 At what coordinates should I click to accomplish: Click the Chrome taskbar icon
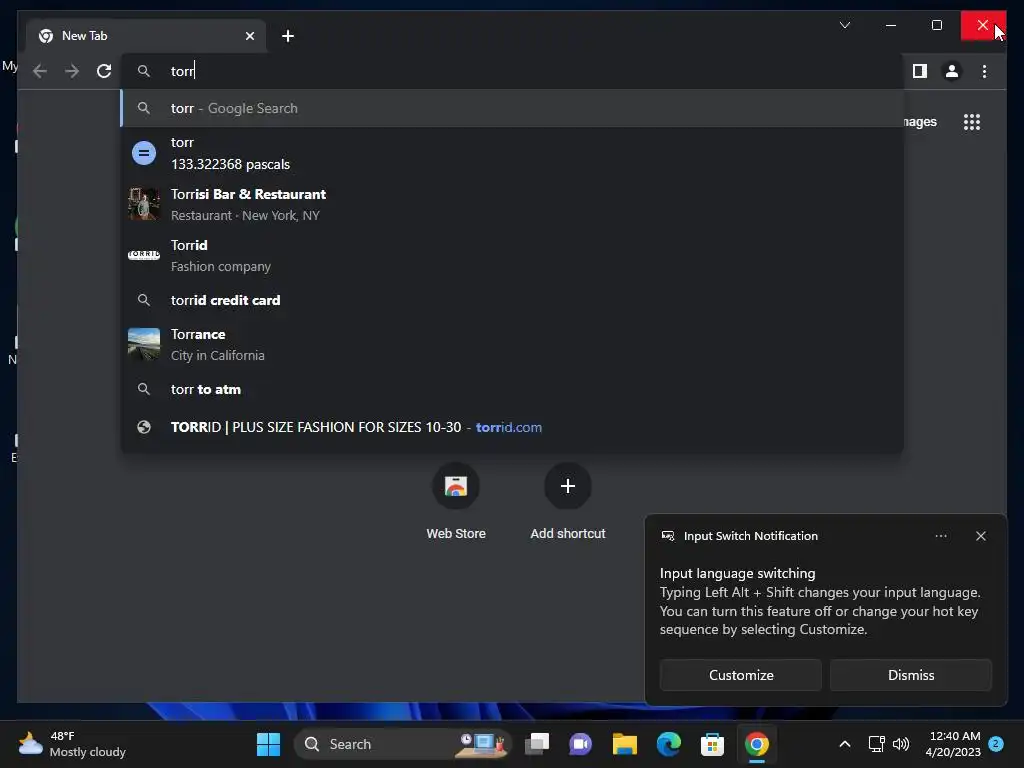756,744
